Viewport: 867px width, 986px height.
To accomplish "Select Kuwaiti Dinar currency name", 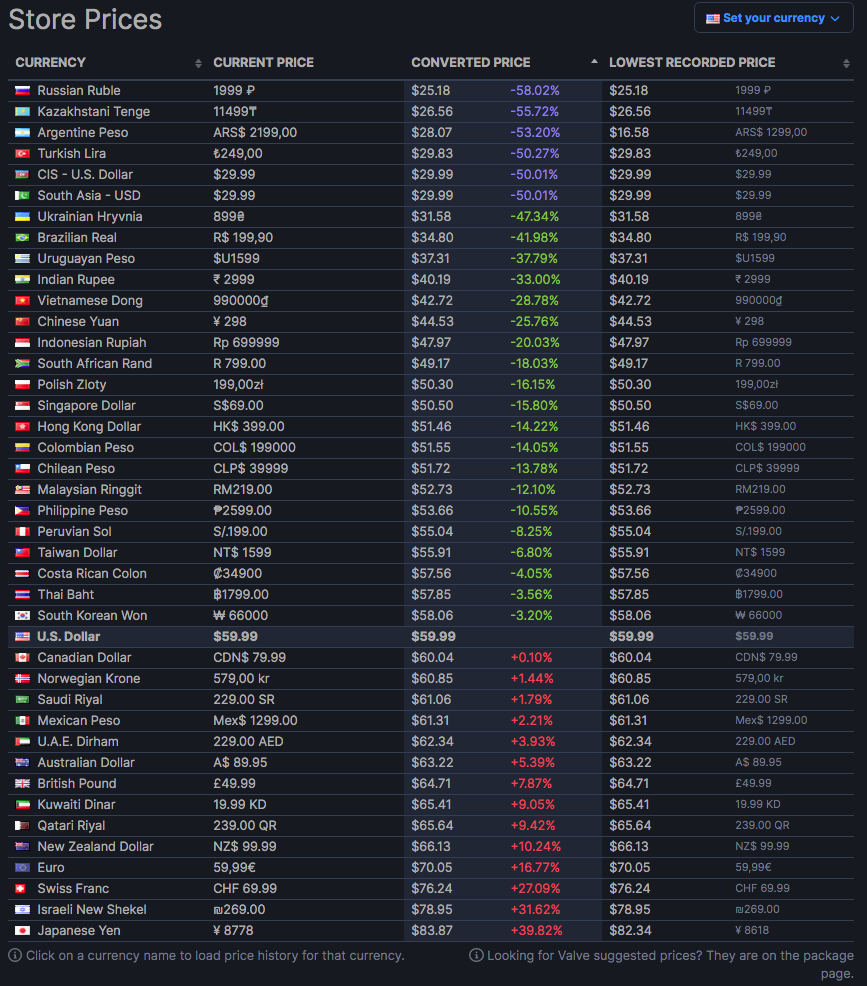I will pyautogui.click(x=76, y=804).
